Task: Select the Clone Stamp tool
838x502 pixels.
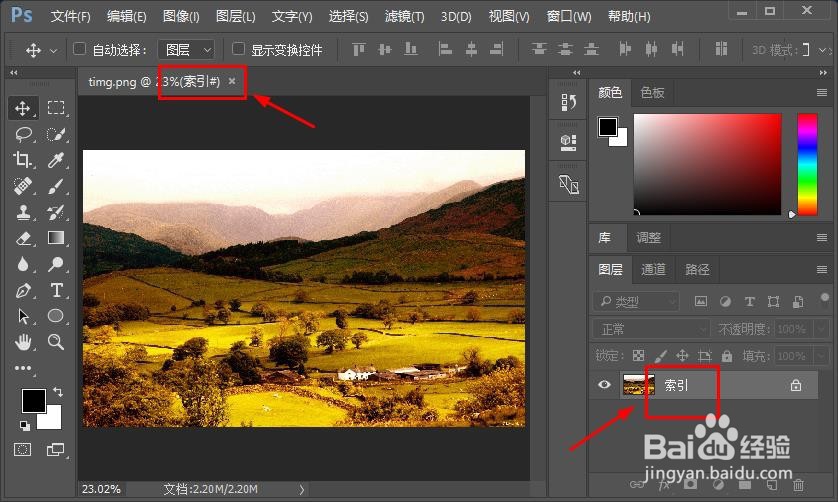Action: click(x=22, y=212)
